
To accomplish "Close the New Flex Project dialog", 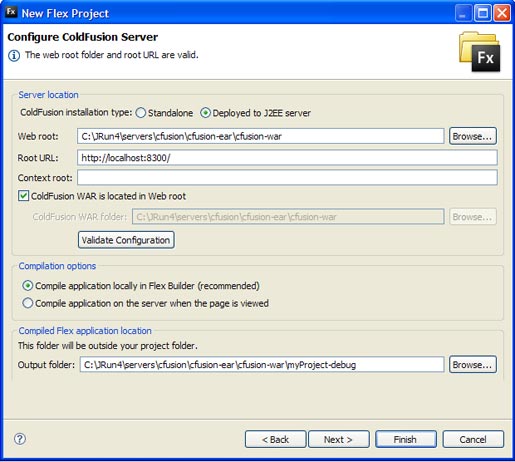I will point(502,13).
